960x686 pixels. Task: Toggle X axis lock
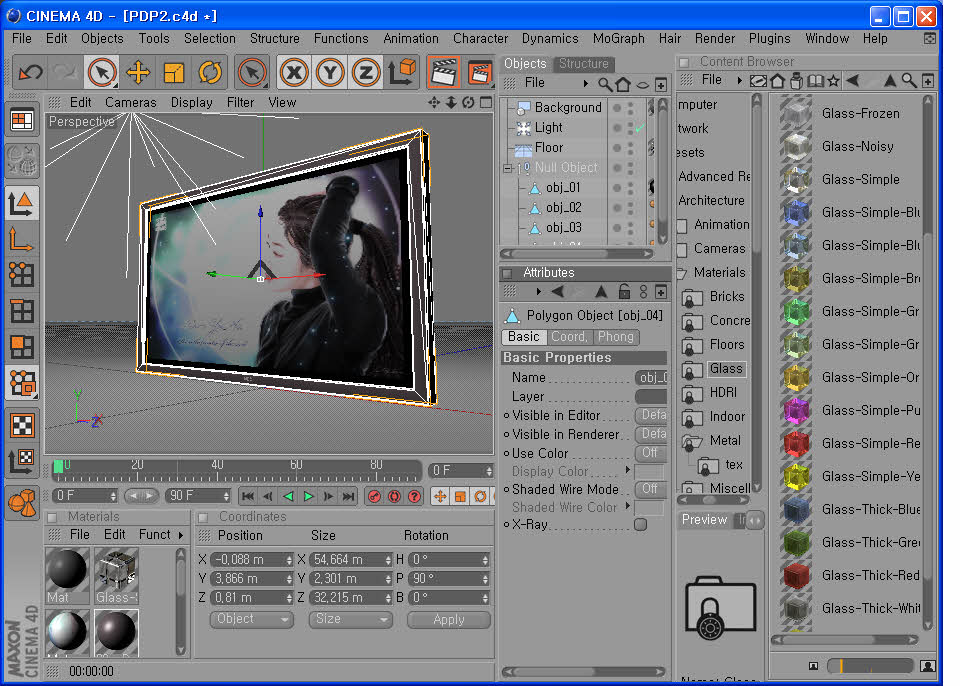pos(294,73)
